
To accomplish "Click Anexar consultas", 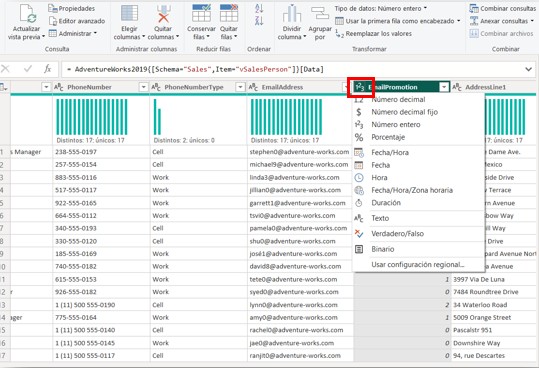I will 502,21.
